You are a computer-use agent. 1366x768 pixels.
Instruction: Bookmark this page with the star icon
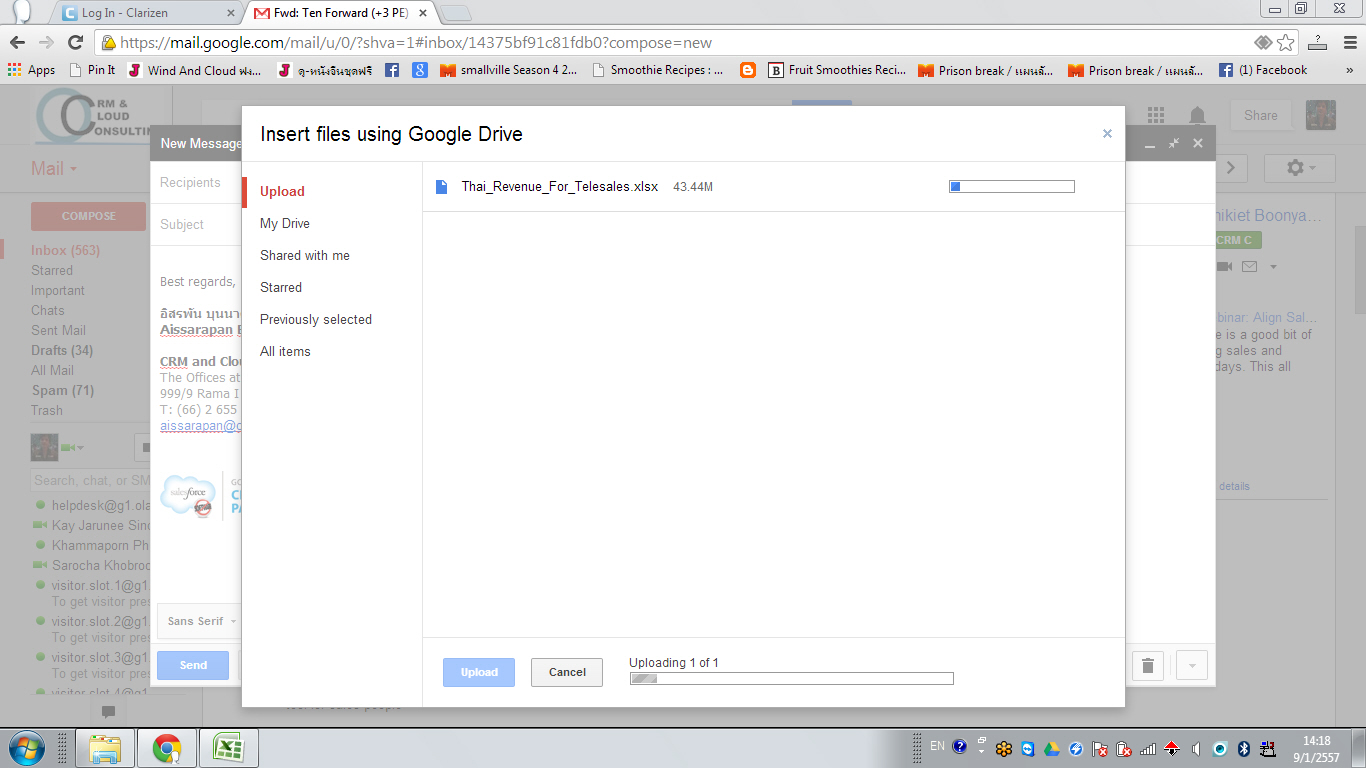coord(1286,43)
